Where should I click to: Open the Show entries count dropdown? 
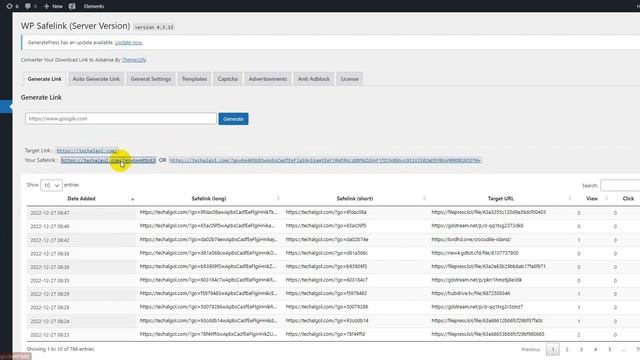[51, 185]
